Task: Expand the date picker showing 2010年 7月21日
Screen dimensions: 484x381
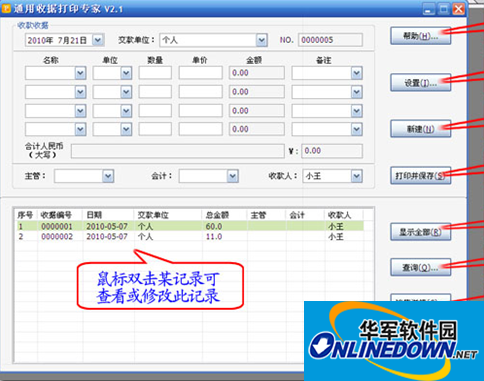Action: tap(98, 40)
